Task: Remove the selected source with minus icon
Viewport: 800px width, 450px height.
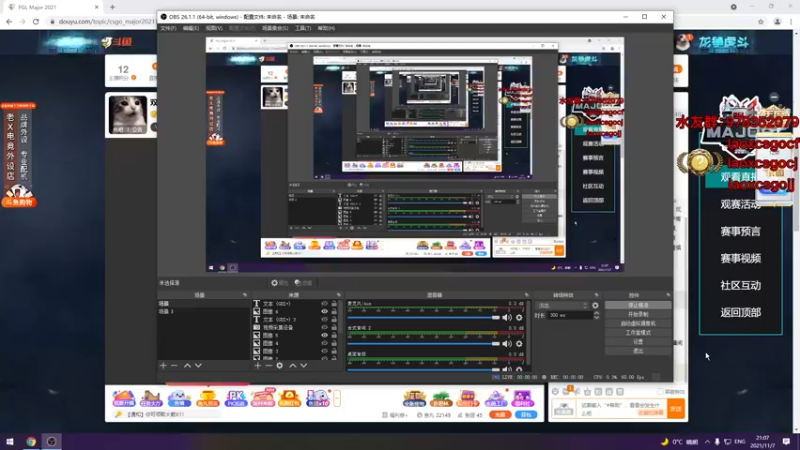Action: pyautogui.click(x=268, y=365)
